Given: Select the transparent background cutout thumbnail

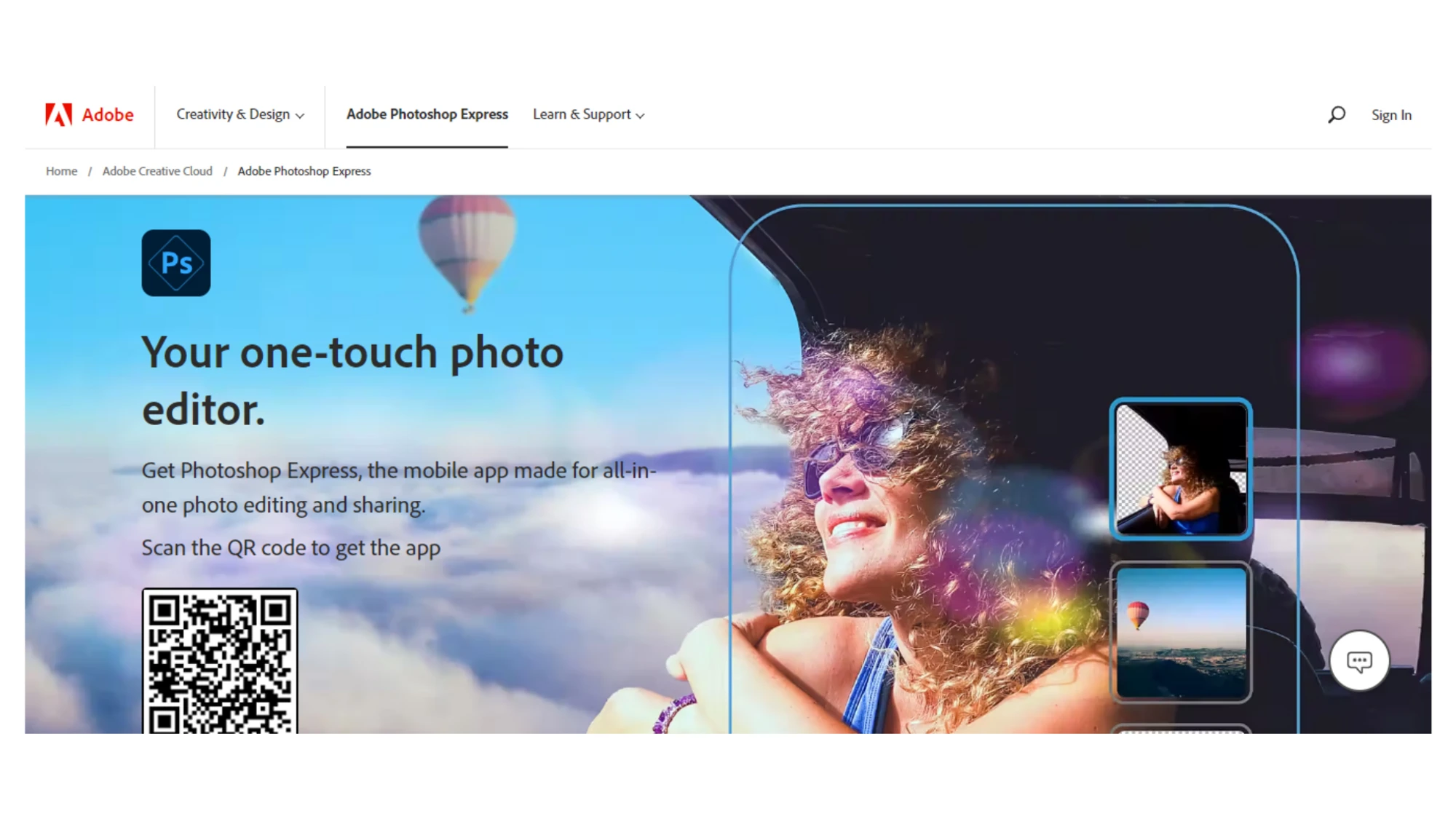Looking at the screenshot, I should click(1182, 470).
